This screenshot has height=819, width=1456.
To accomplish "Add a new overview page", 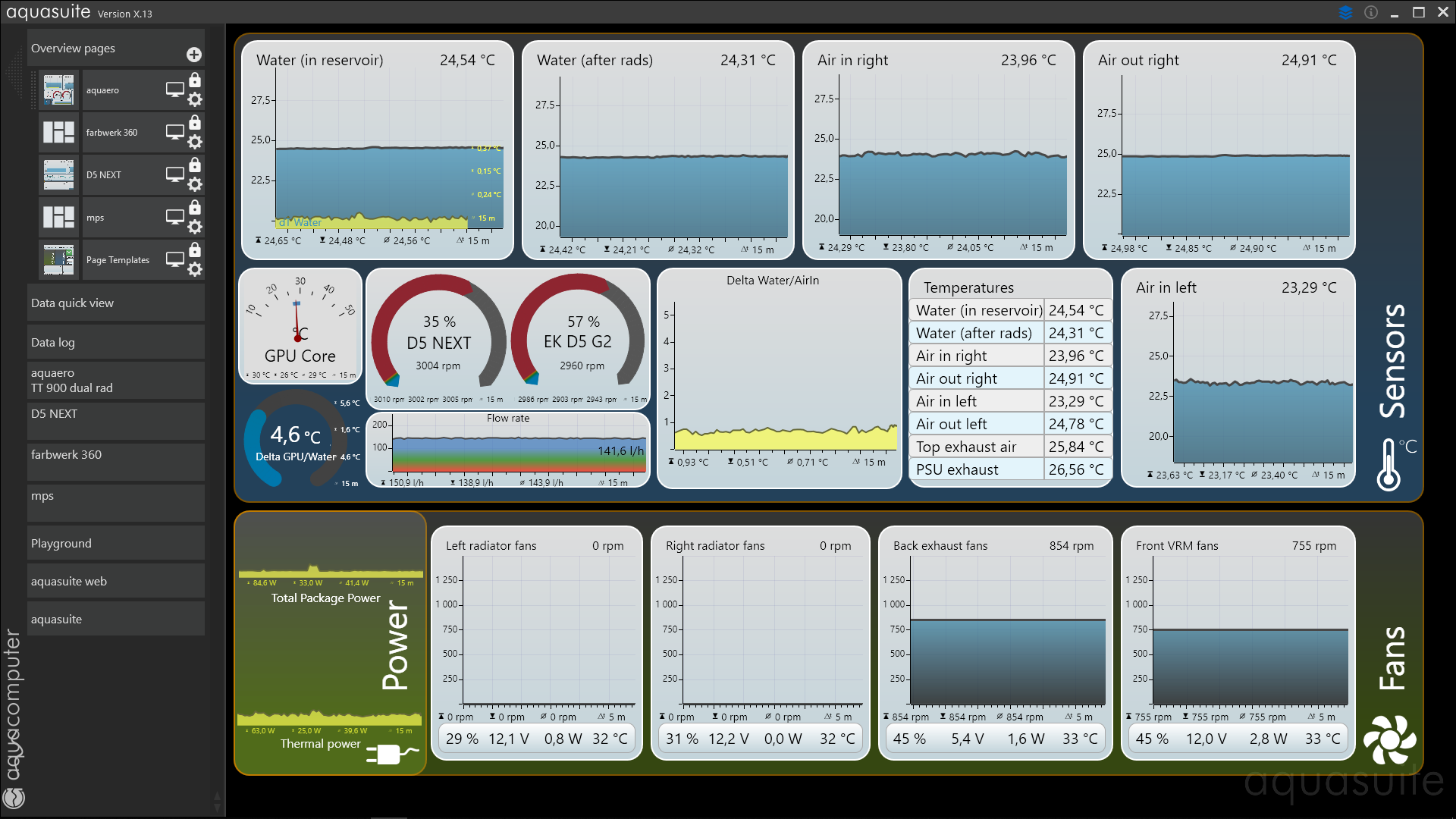I will click(x=194, y=55).
